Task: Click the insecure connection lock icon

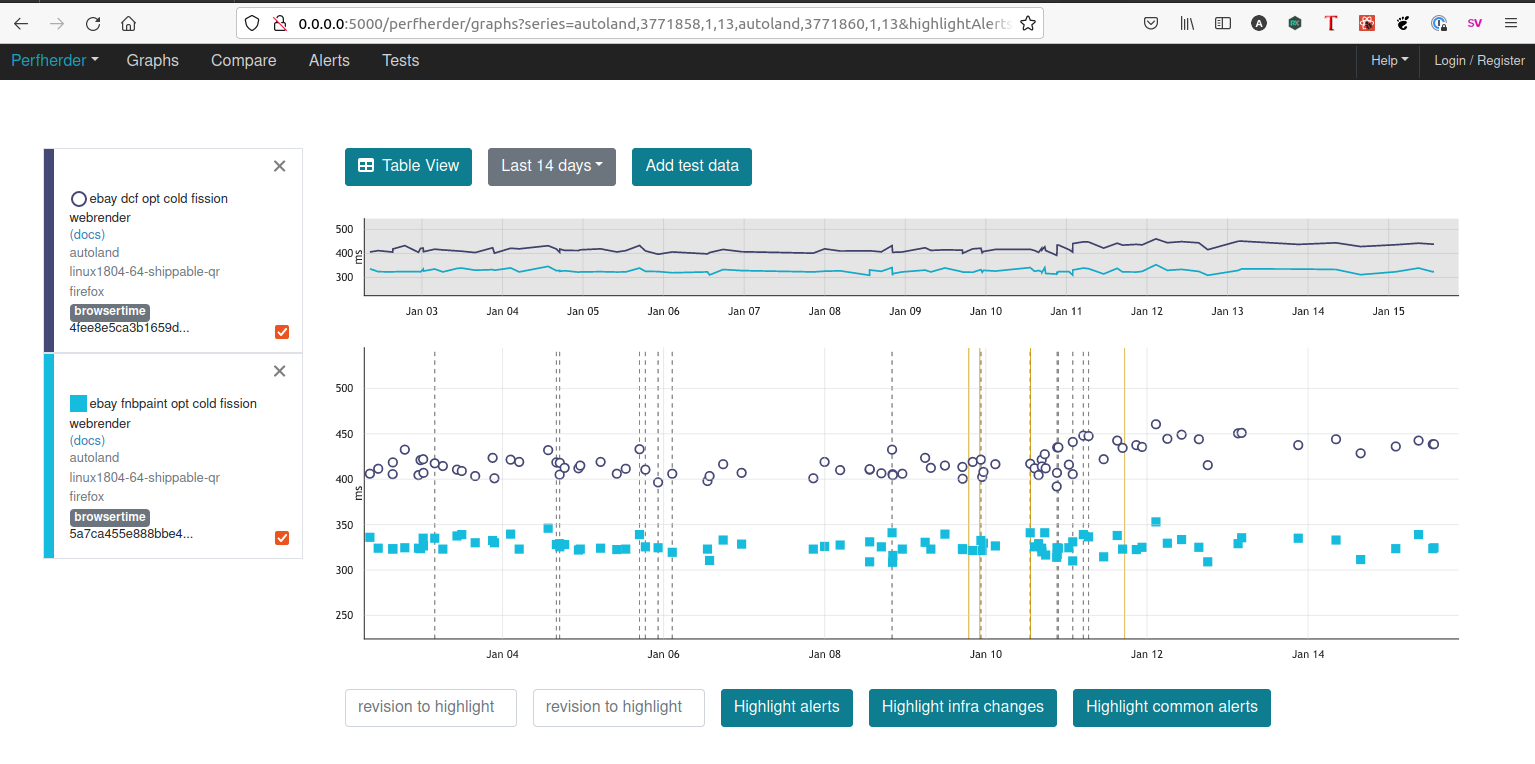Action: 279,24
